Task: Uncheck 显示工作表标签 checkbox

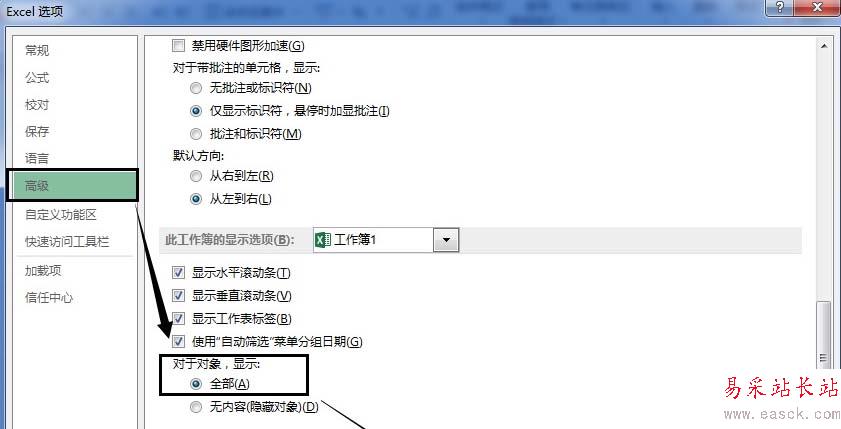Action: [178, 319]
